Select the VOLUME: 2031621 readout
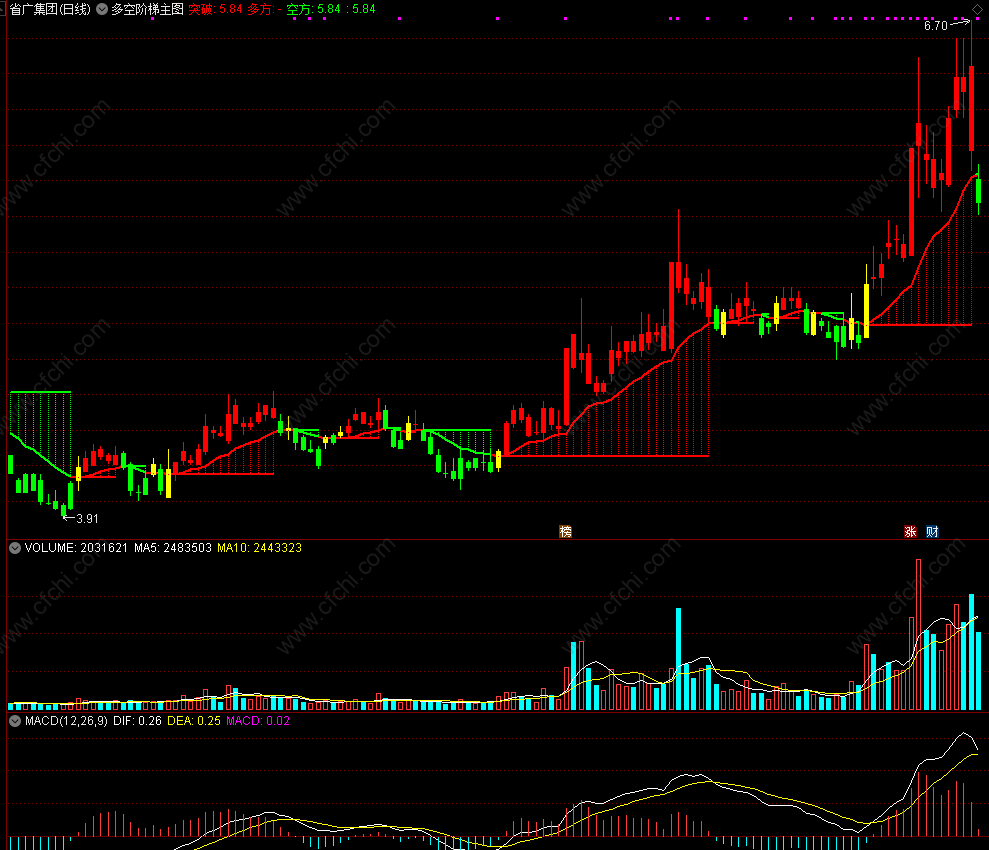 (76, 548)
